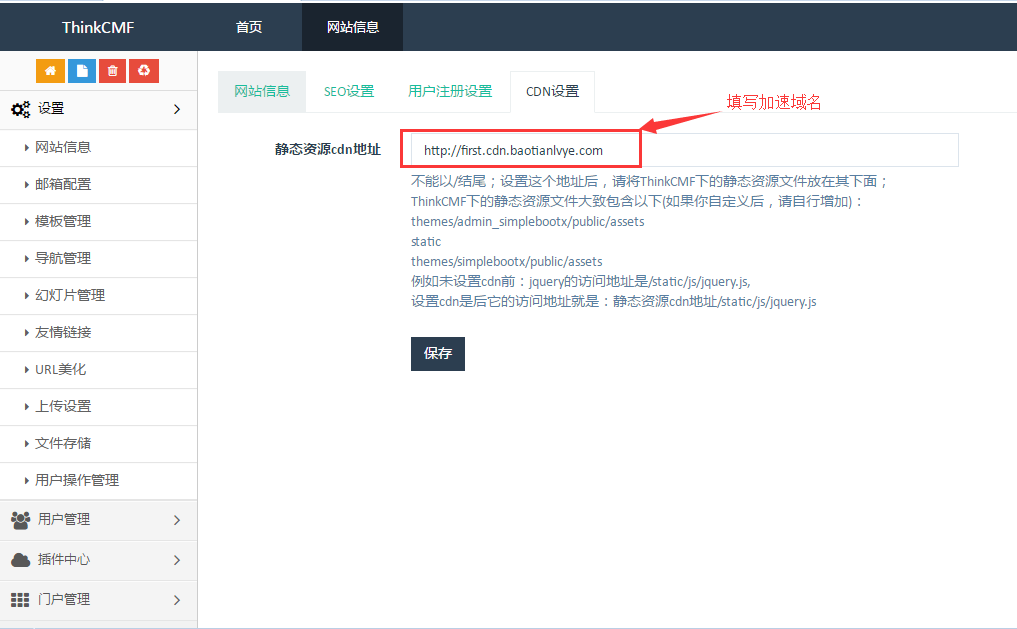Image resolution: width=1017 pixels, height=629 pixels.
Task: Click the help line starting 设置cdn是后
Action: click(614, 302)
